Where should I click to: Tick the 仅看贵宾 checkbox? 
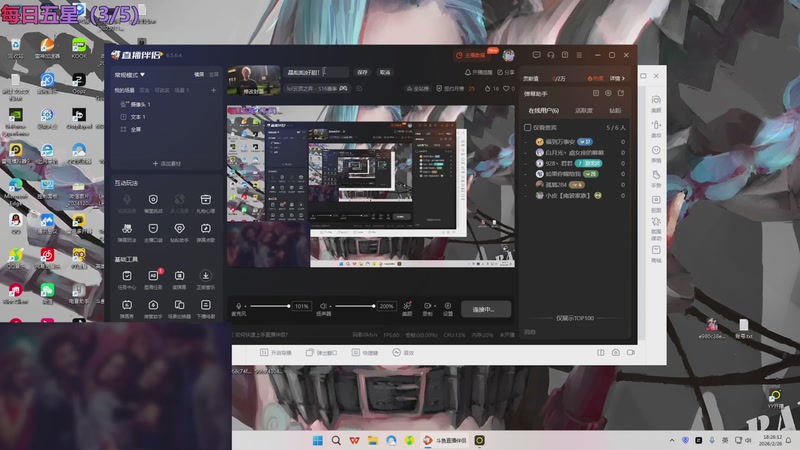point(528,128)
